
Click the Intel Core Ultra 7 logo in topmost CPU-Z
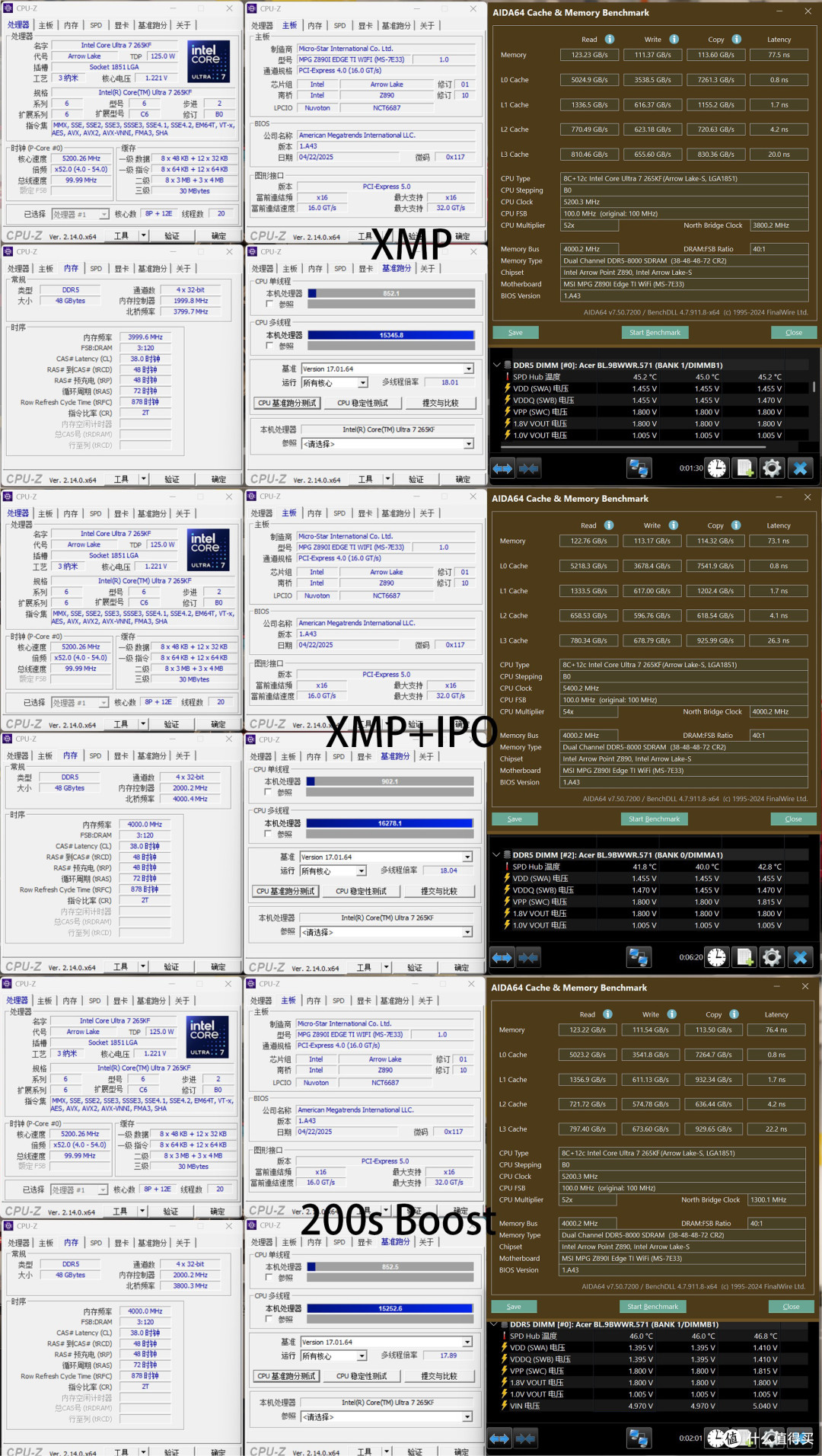coord(209,62)
